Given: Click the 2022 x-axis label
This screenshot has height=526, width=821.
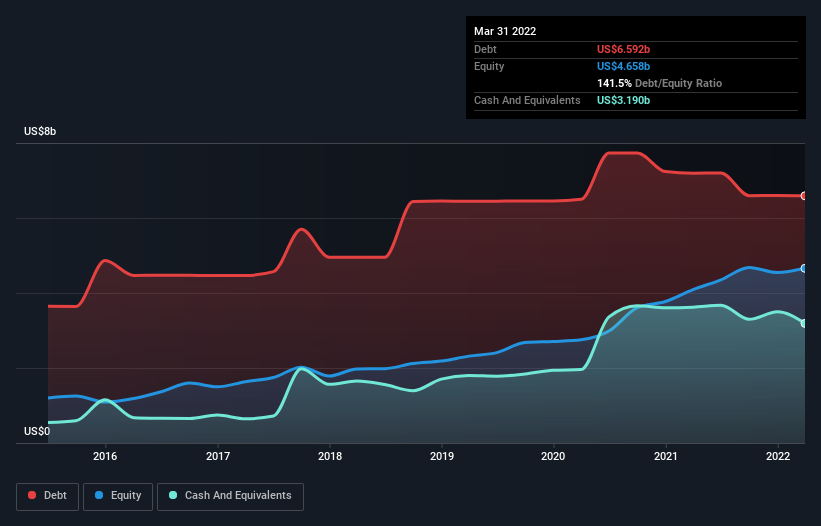Looking at the screenshot, I should pos(778,456).
